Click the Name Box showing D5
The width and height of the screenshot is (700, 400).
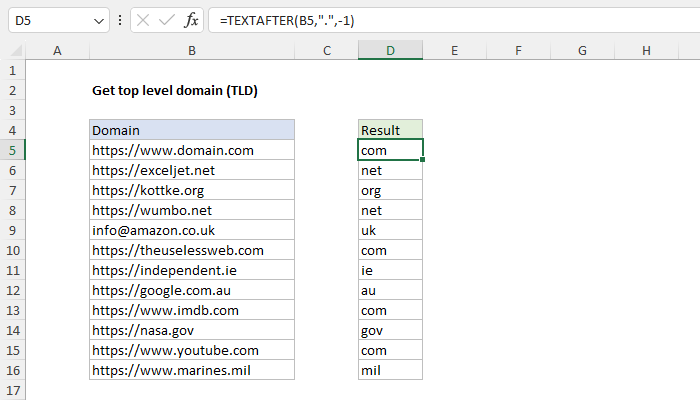(58, 21)
